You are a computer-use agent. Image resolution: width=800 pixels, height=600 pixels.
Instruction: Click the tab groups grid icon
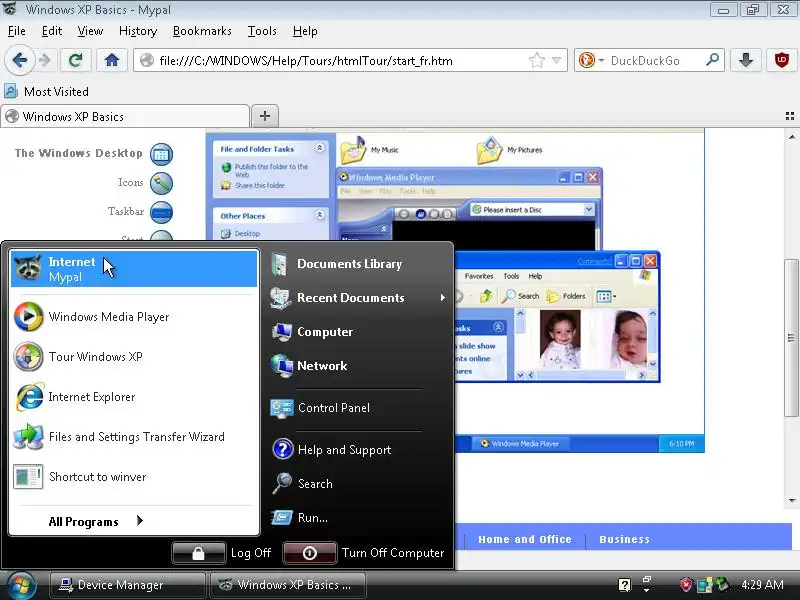point(790,116)
